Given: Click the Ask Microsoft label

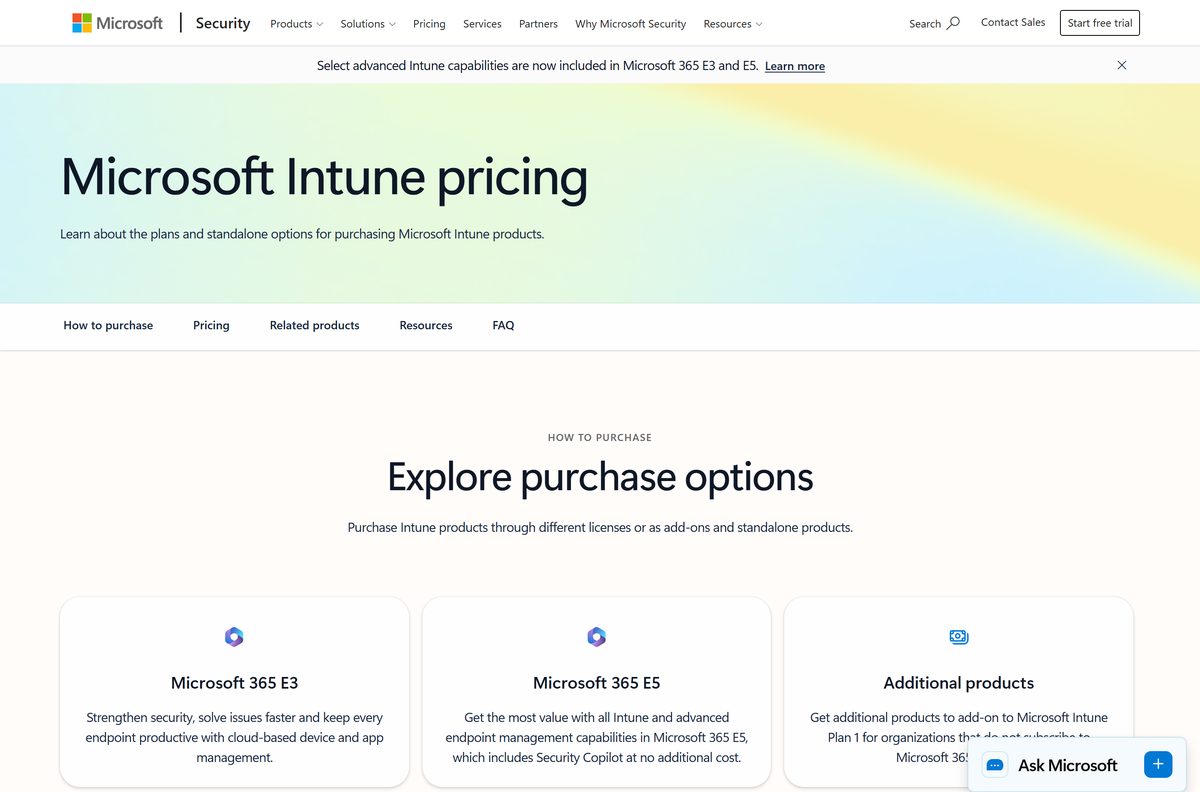Looking at the screenshot, I should (1067, 765).
